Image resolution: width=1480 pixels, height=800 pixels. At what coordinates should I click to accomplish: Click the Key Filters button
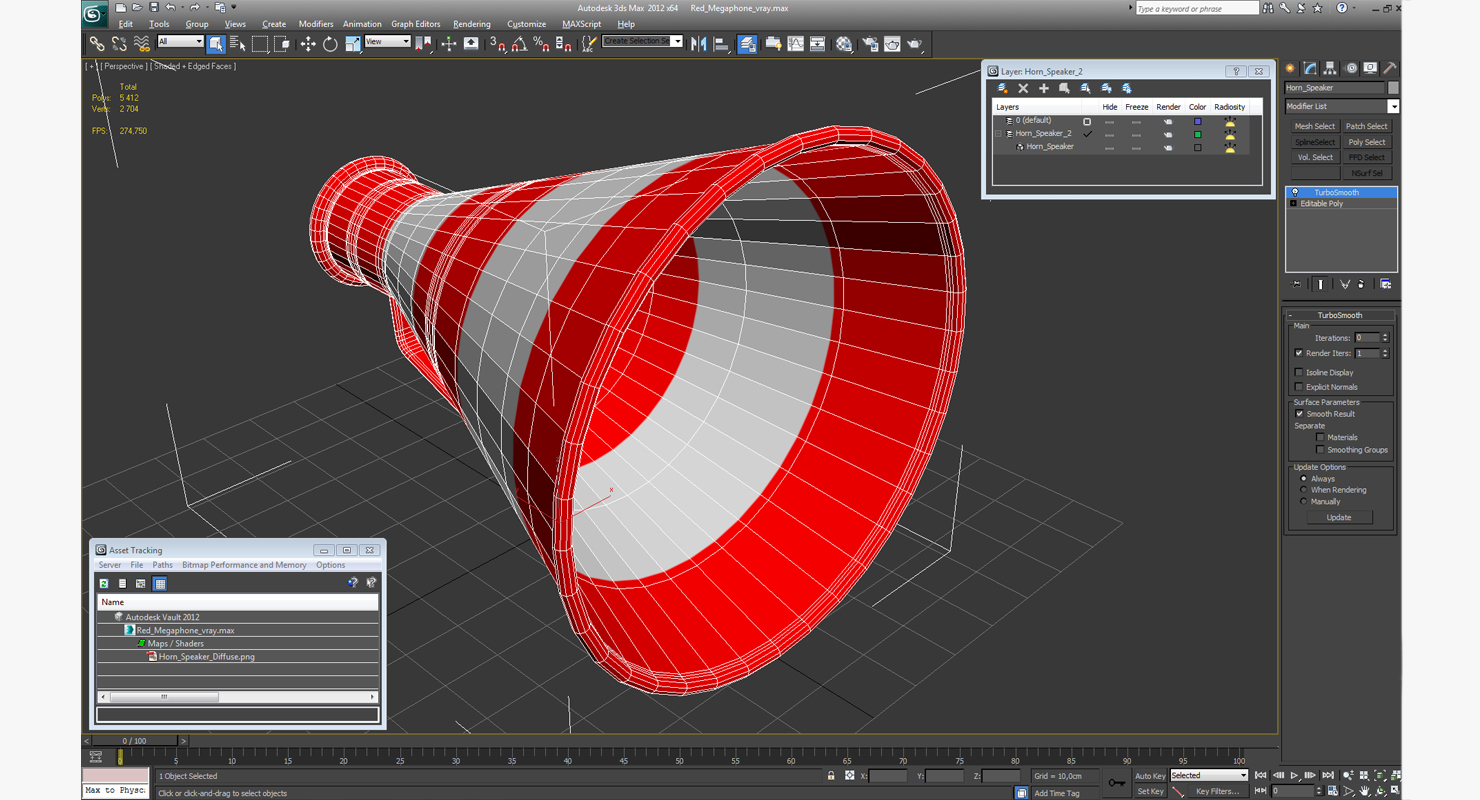point(1216,791)
